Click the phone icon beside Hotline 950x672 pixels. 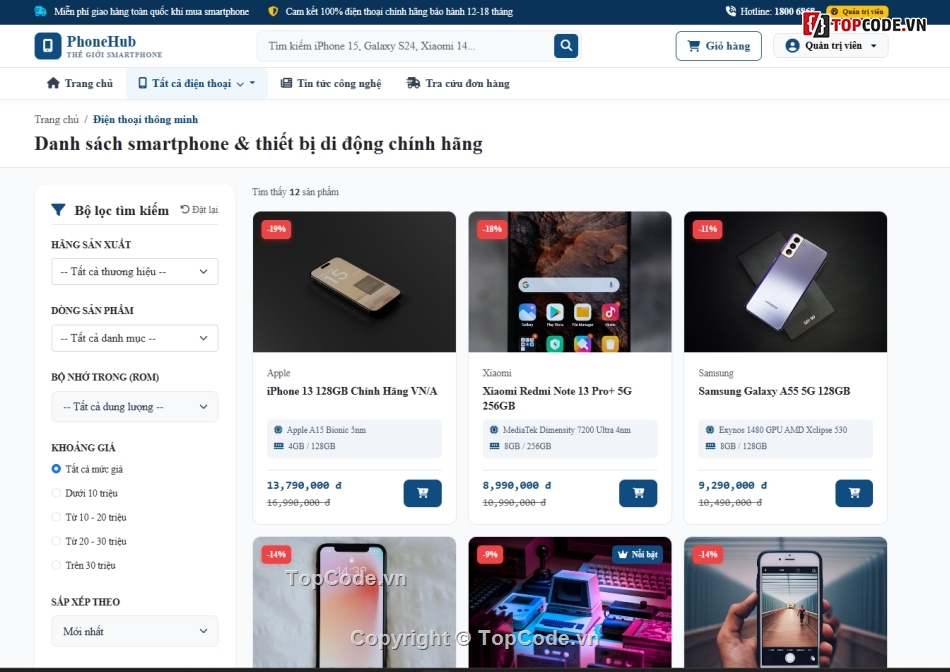(731, 11)
